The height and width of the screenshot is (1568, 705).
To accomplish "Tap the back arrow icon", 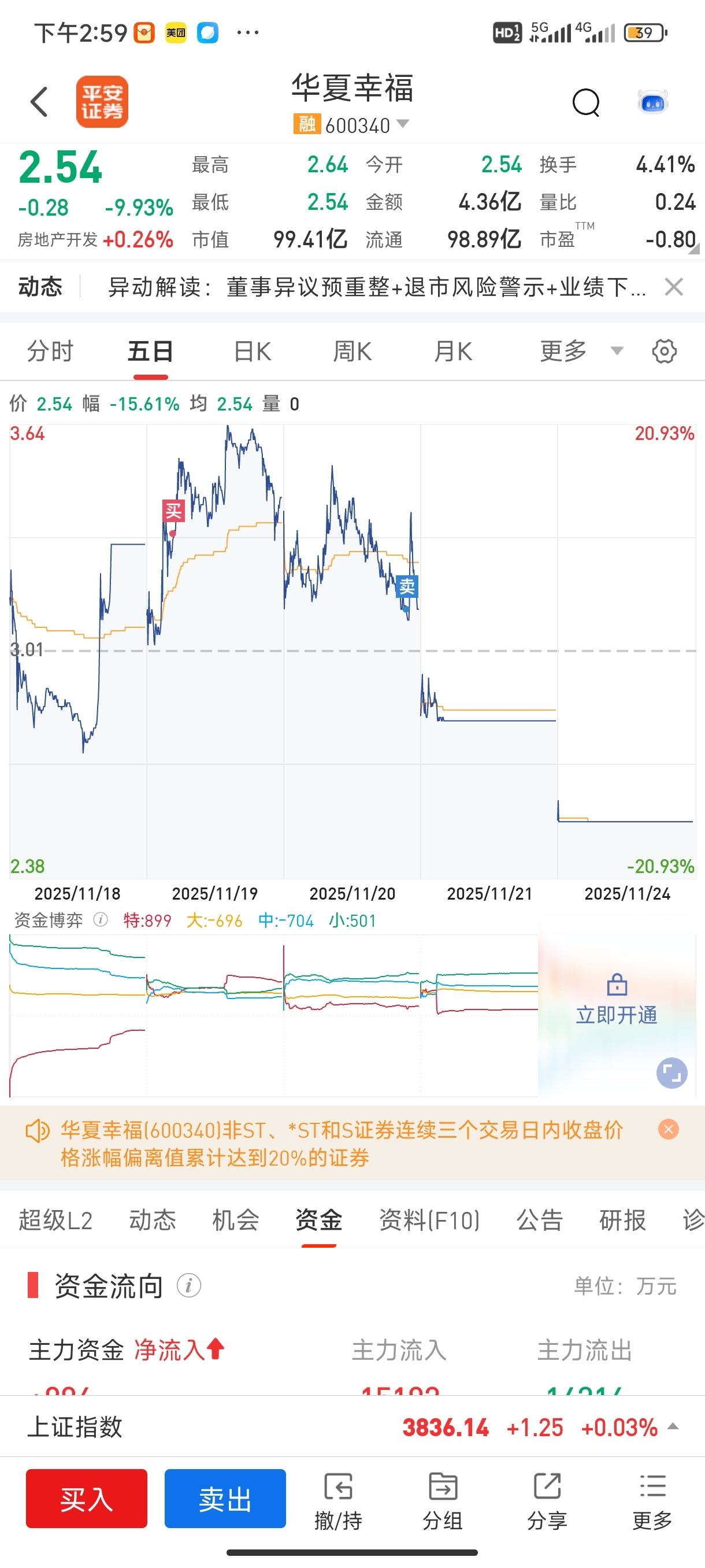I will (39, 101).
